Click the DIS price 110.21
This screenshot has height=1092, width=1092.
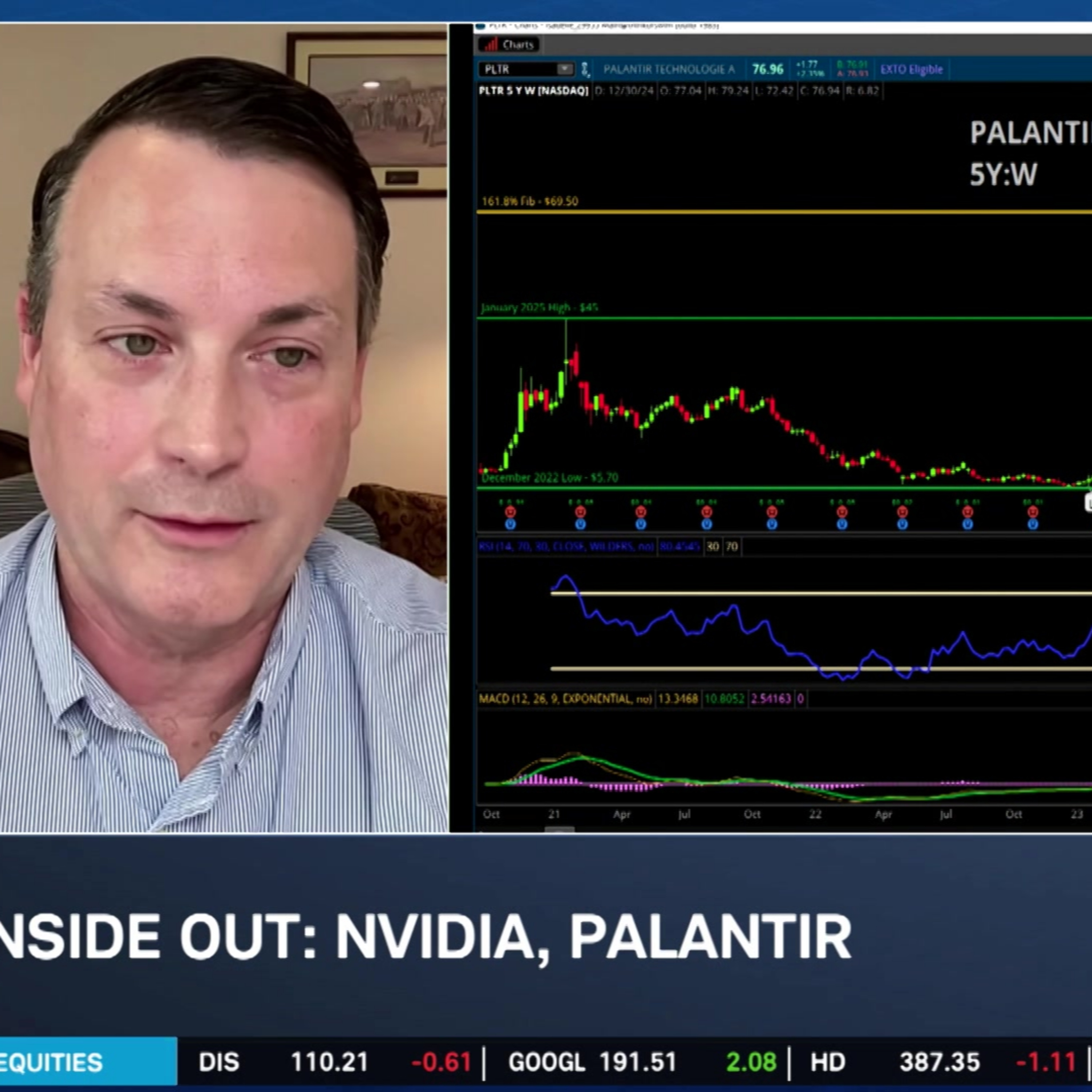pos(329,1063)
